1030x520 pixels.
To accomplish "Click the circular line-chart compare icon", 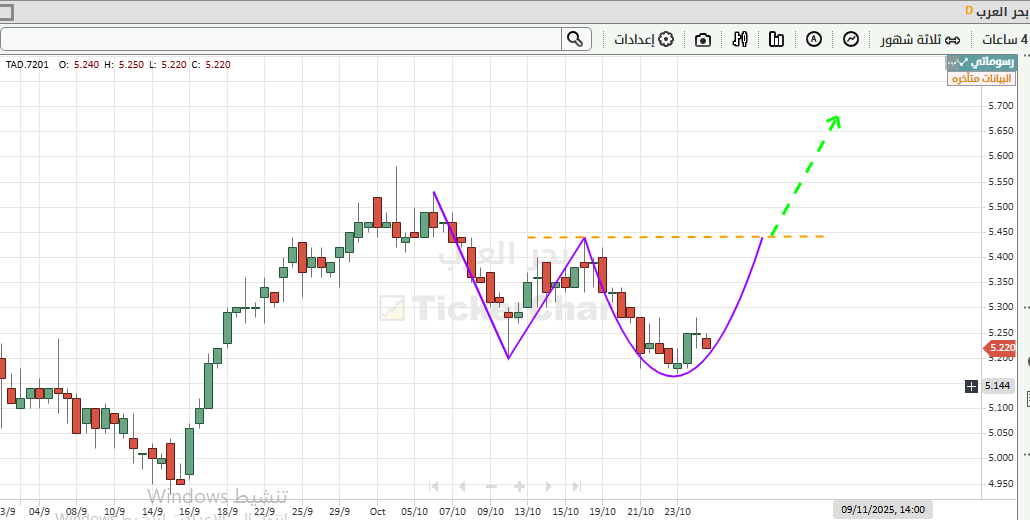I will pos(851,39).
